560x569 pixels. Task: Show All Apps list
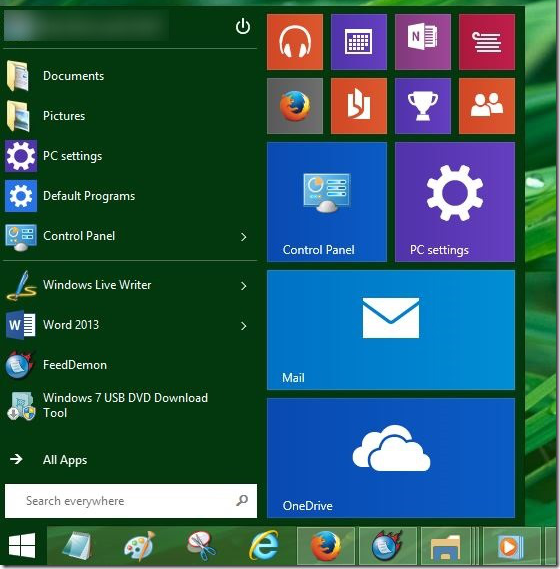(x=65, y=460)
